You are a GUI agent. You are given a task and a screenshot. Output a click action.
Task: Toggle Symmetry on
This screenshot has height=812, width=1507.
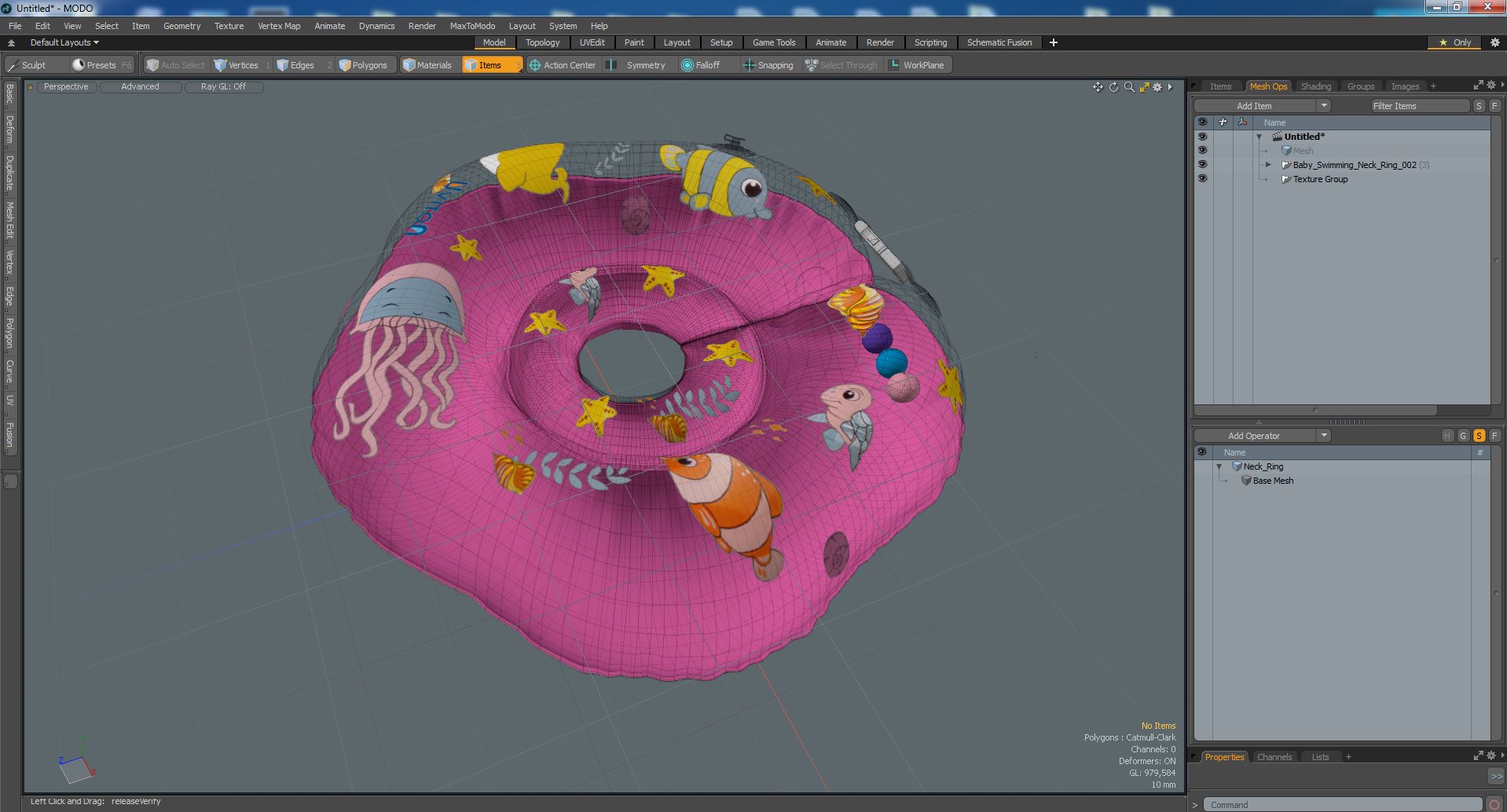click(637, 65)
